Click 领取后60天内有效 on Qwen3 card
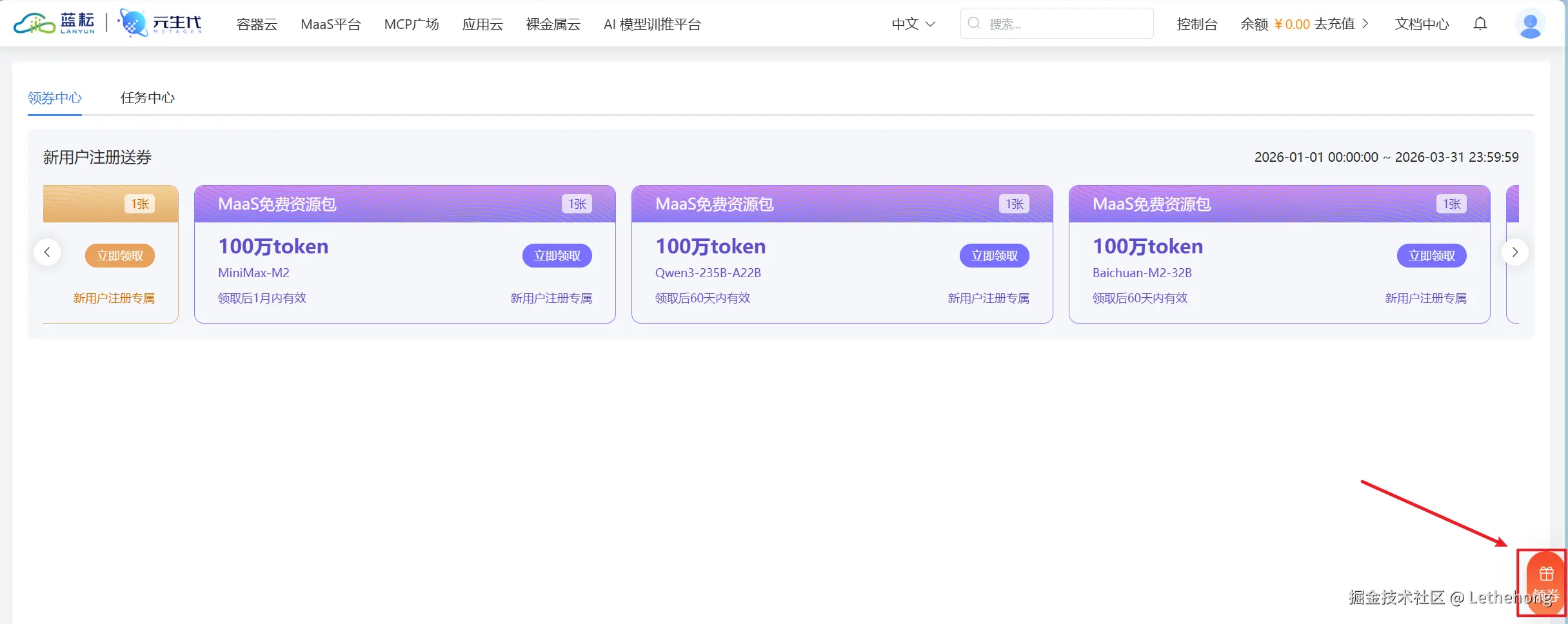Viewport: 1568px width, 624px height. click(x=703, y=298)
